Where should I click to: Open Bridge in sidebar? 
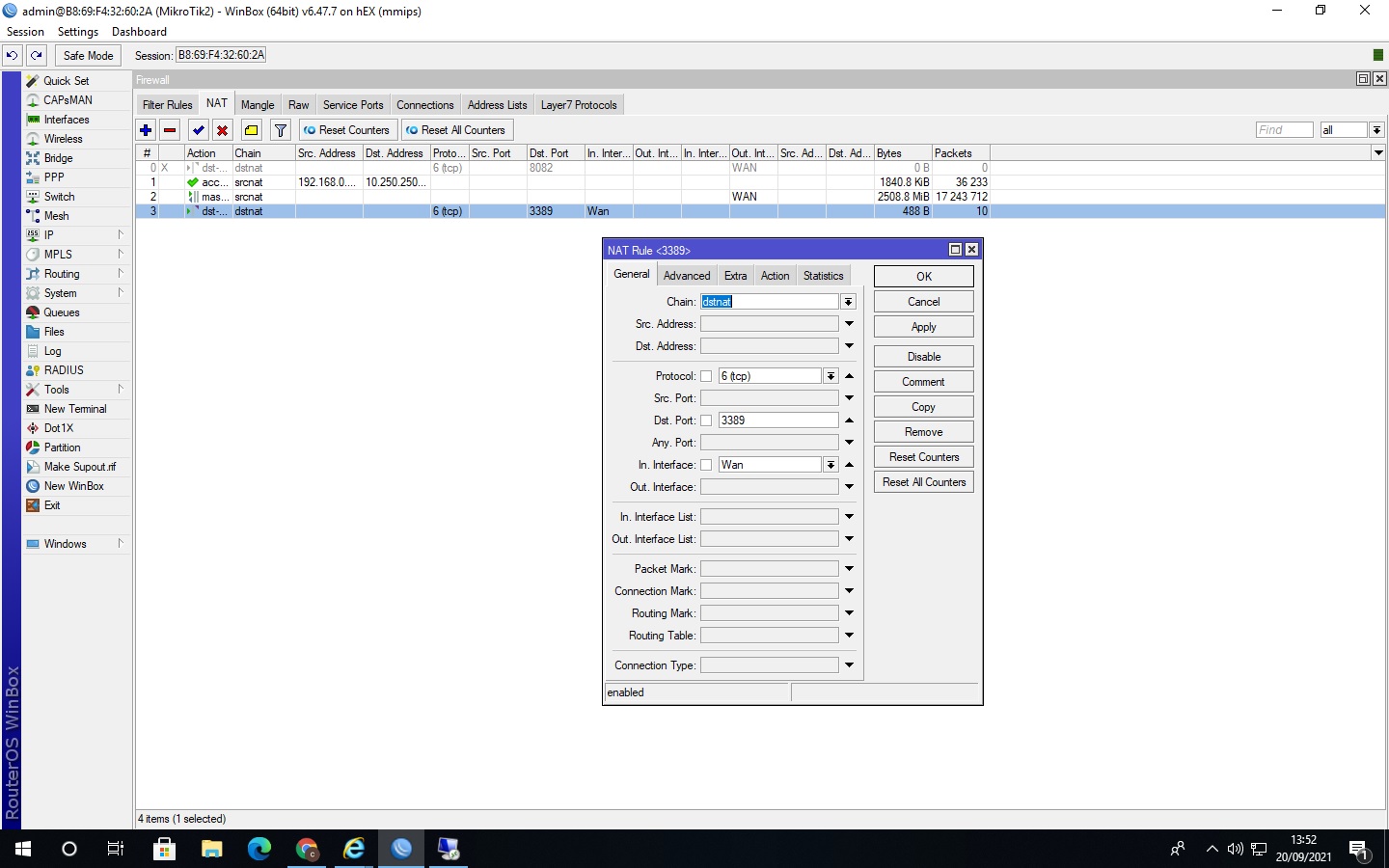(59, 158)
